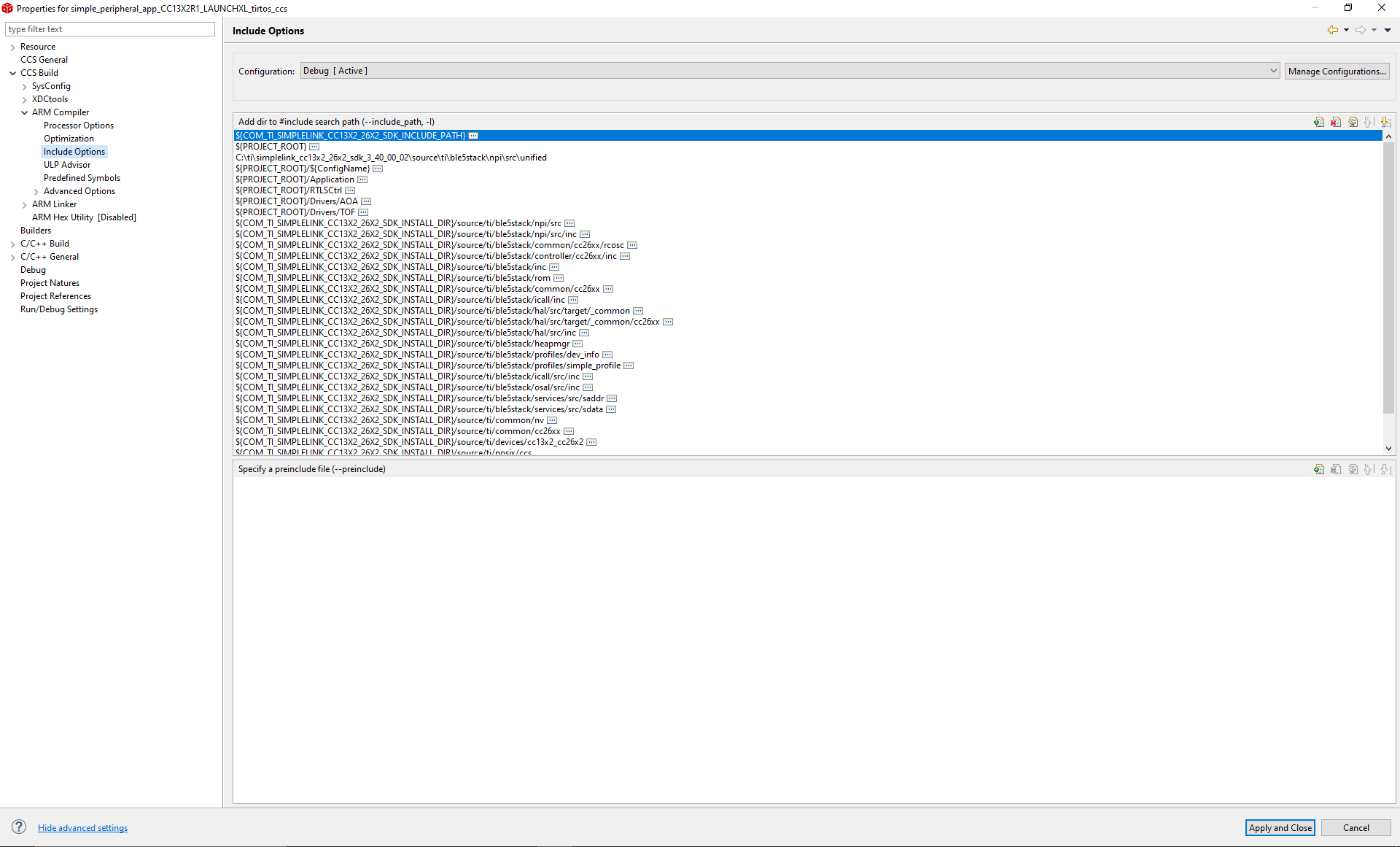Click Move Down icon for include paths
This screenshot has height=847, width=1400.
(1385, 122)
